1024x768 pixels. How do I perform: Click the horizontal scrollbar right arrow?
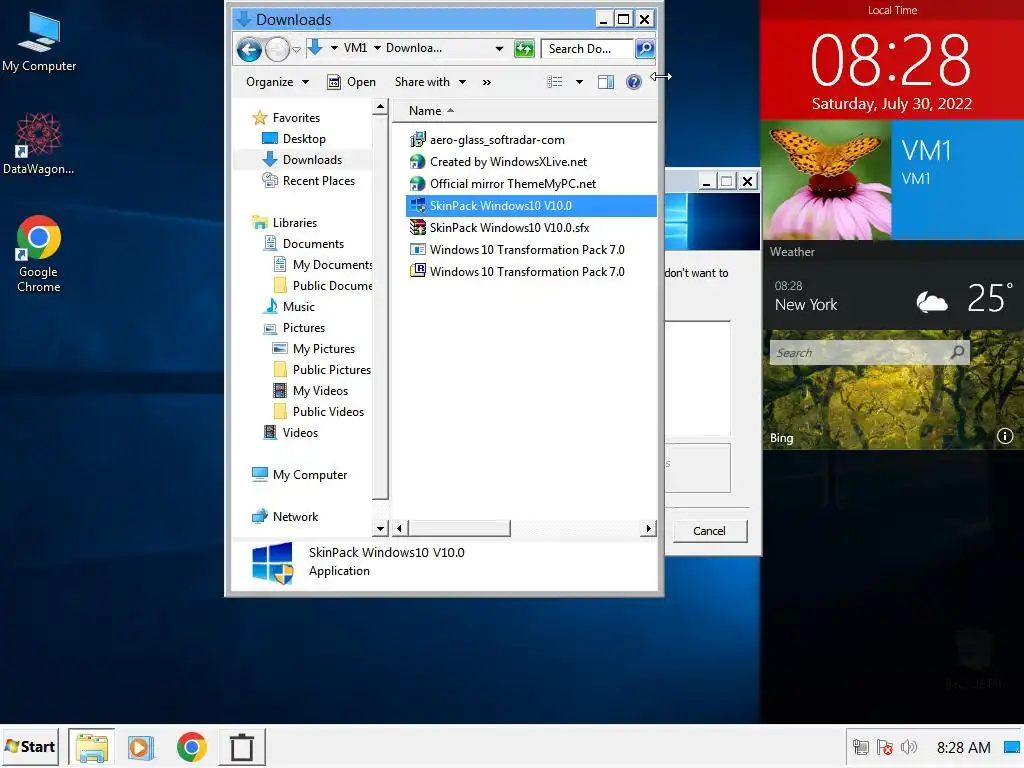(x=648, y=528)
